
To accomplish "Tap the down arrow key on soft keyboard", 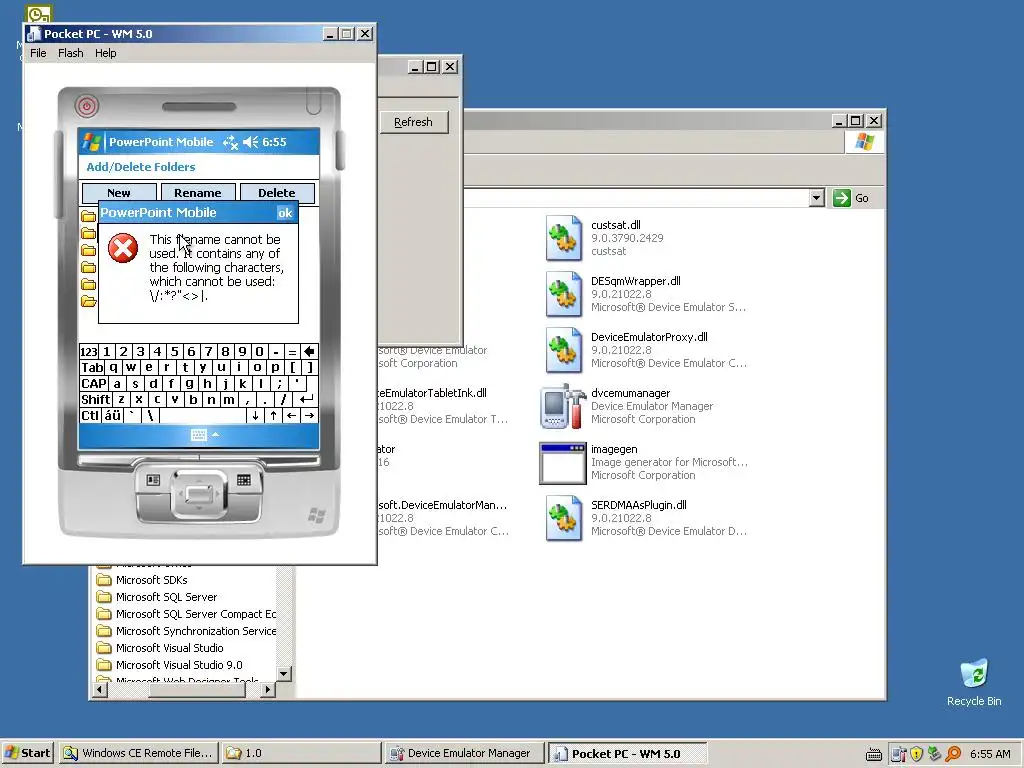I will click(255, 415).
